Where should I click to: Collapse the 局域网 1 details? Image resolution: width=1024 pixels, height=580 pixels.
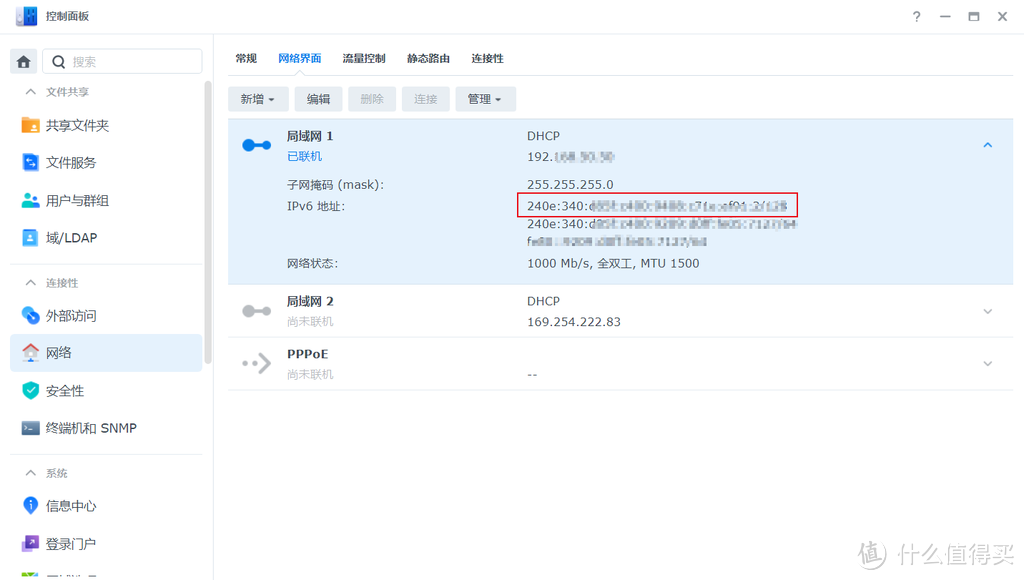pyautogui.click(x=987, y=144)
